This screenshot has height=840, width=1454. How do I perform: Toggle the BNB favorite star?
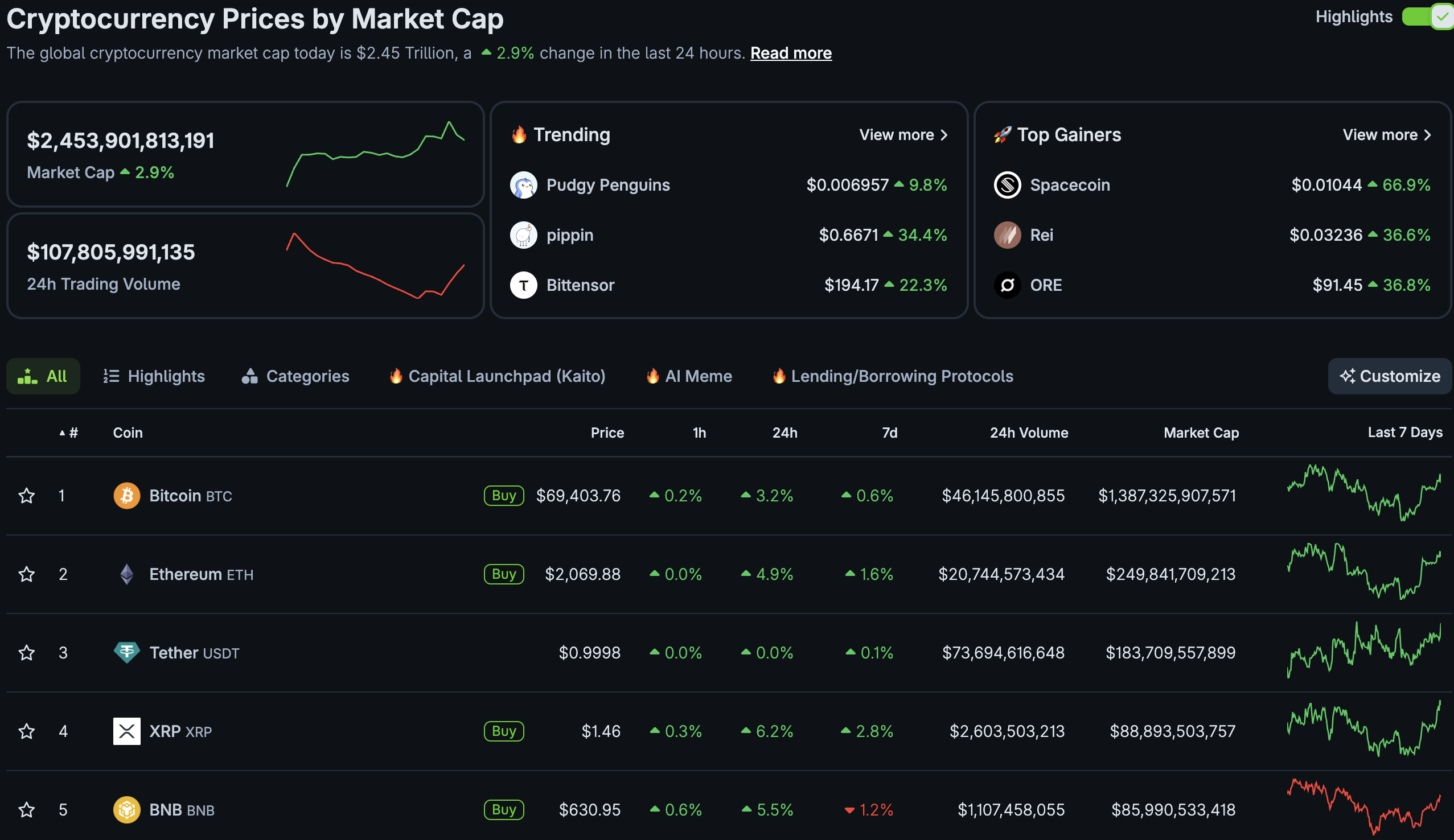[x=27, y=809]
